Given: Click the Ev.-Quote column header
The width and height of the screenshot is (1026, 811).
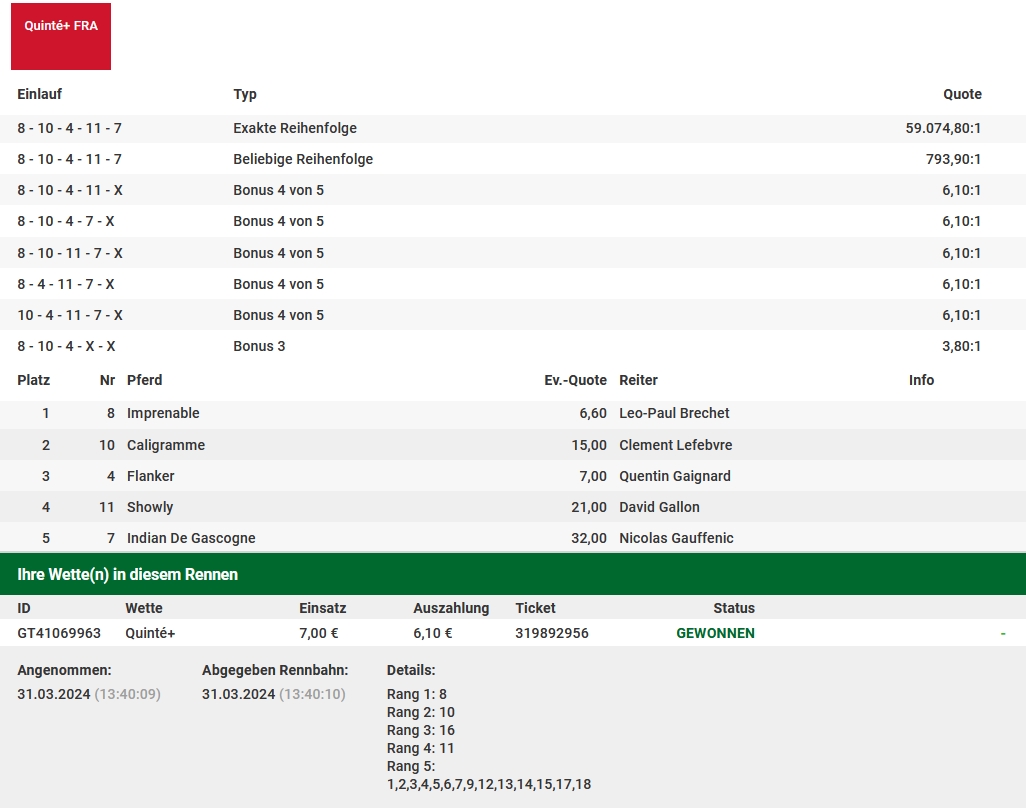Looking at the screenshot, I should [x=575, y=380].
